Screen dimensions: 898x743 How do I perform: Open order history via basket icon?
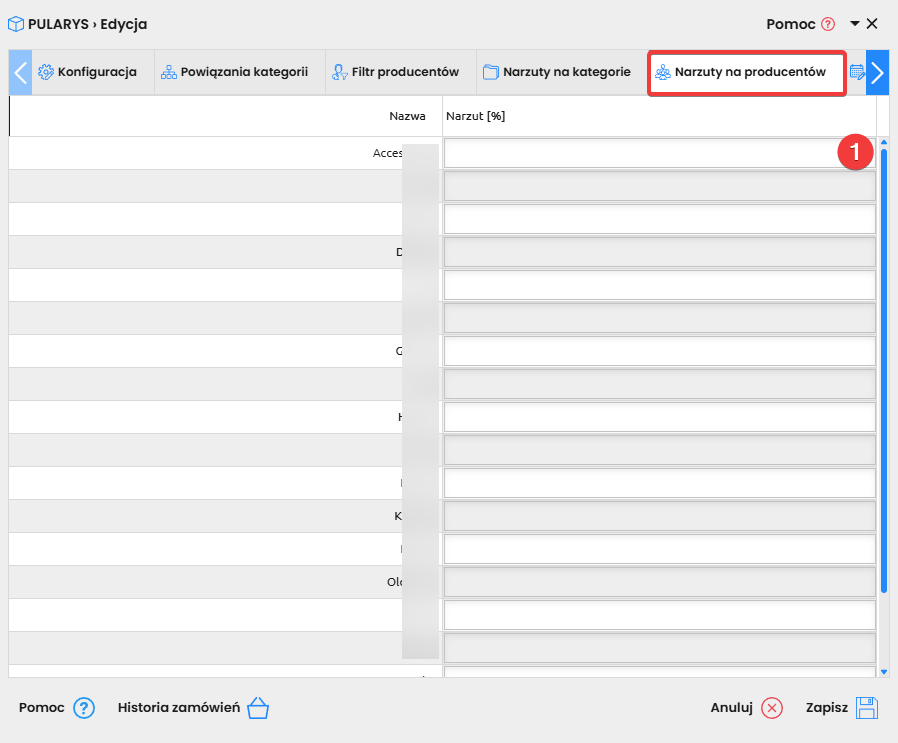[258, 708]
